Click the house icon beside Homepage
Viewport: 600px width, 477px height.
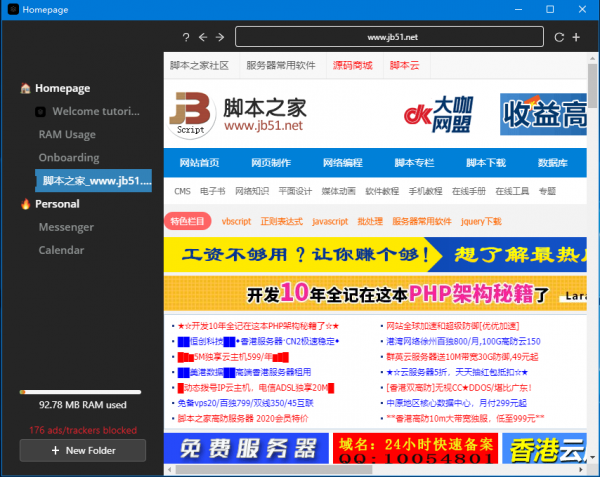(x=25, y=88)
